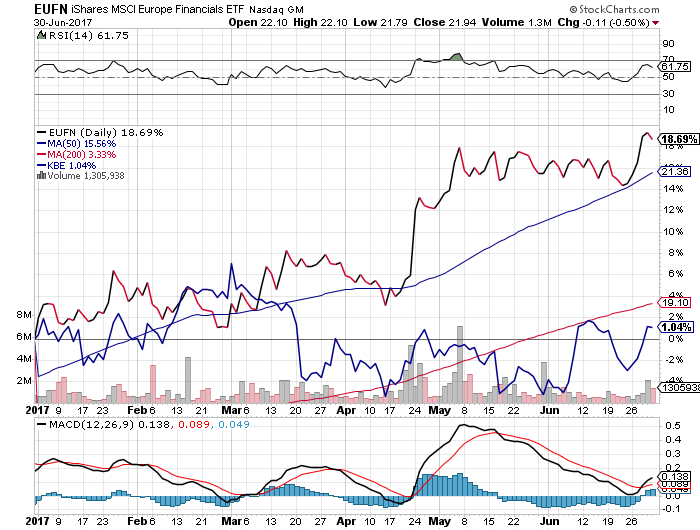The width and height of the screenshot is (700, 530).
Task: Click the 50 level on RSI axis
Action: pos(668,77)
